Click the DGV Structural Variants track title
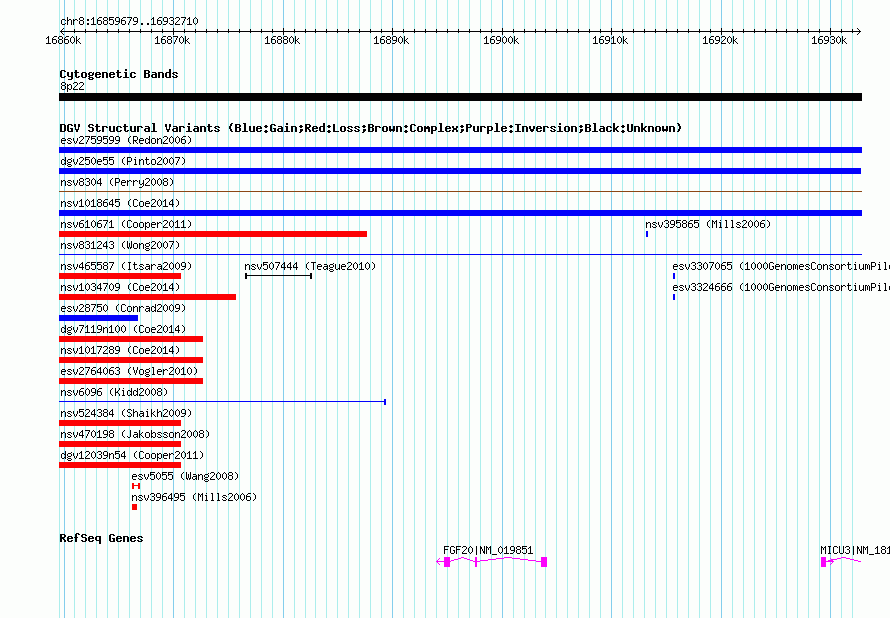 coord(371,128)
